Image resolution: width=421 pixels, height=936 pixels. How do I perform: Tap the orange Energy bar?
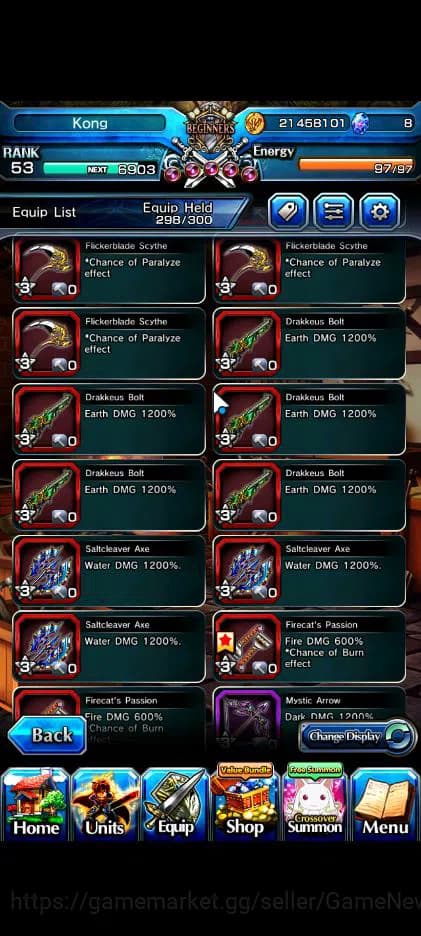(356, 164)
